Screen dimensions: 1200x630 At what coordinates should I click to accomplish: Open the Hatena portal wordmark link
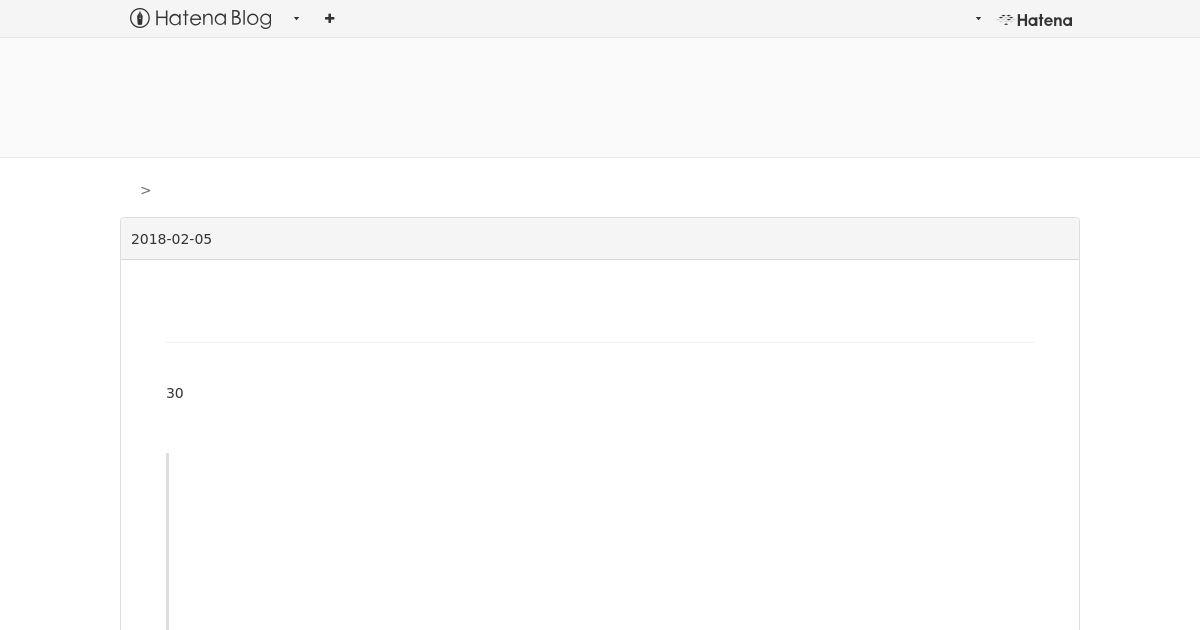[x=1044, y=20]
